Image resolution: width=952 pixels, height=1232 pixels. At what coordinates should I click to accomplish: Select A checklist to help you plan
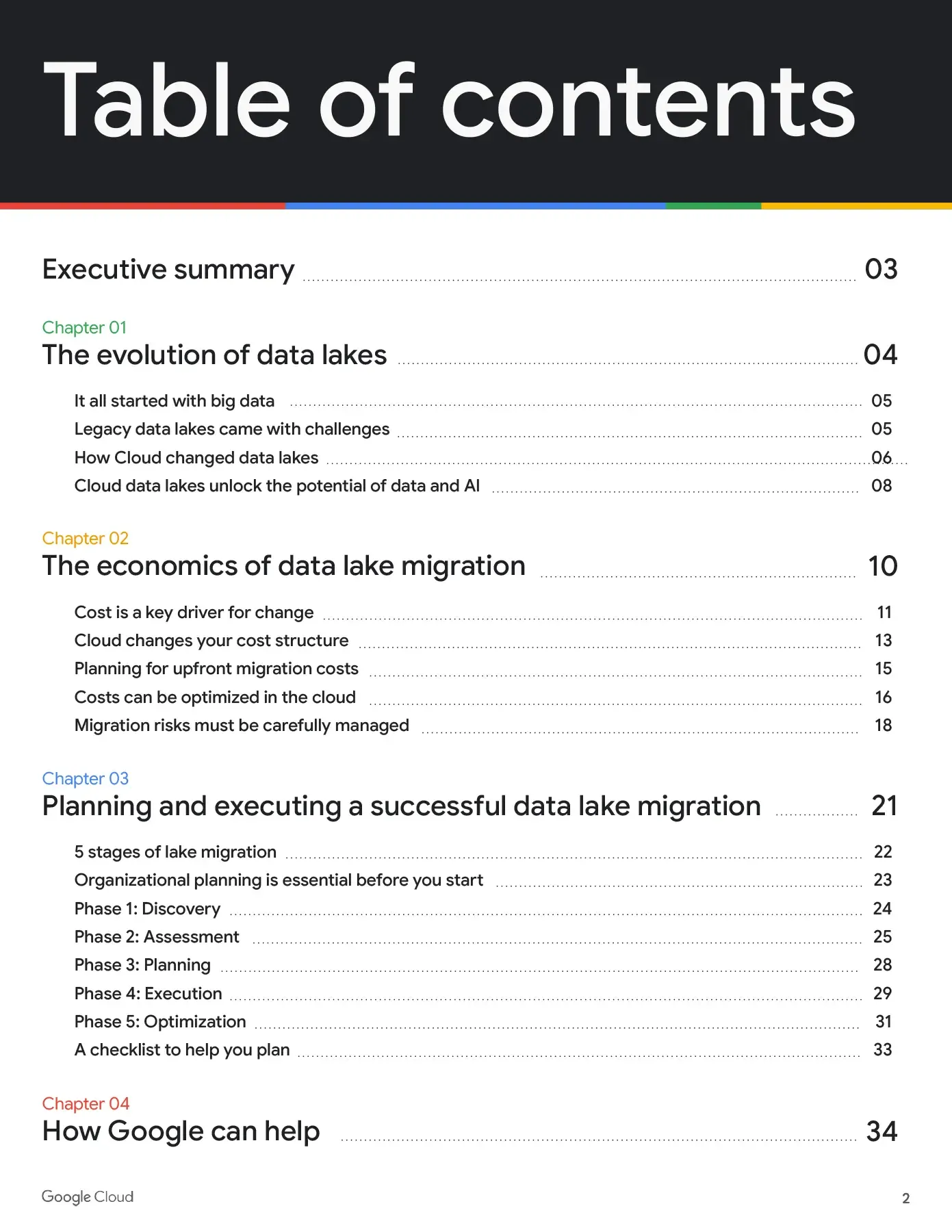[181, 1050]
